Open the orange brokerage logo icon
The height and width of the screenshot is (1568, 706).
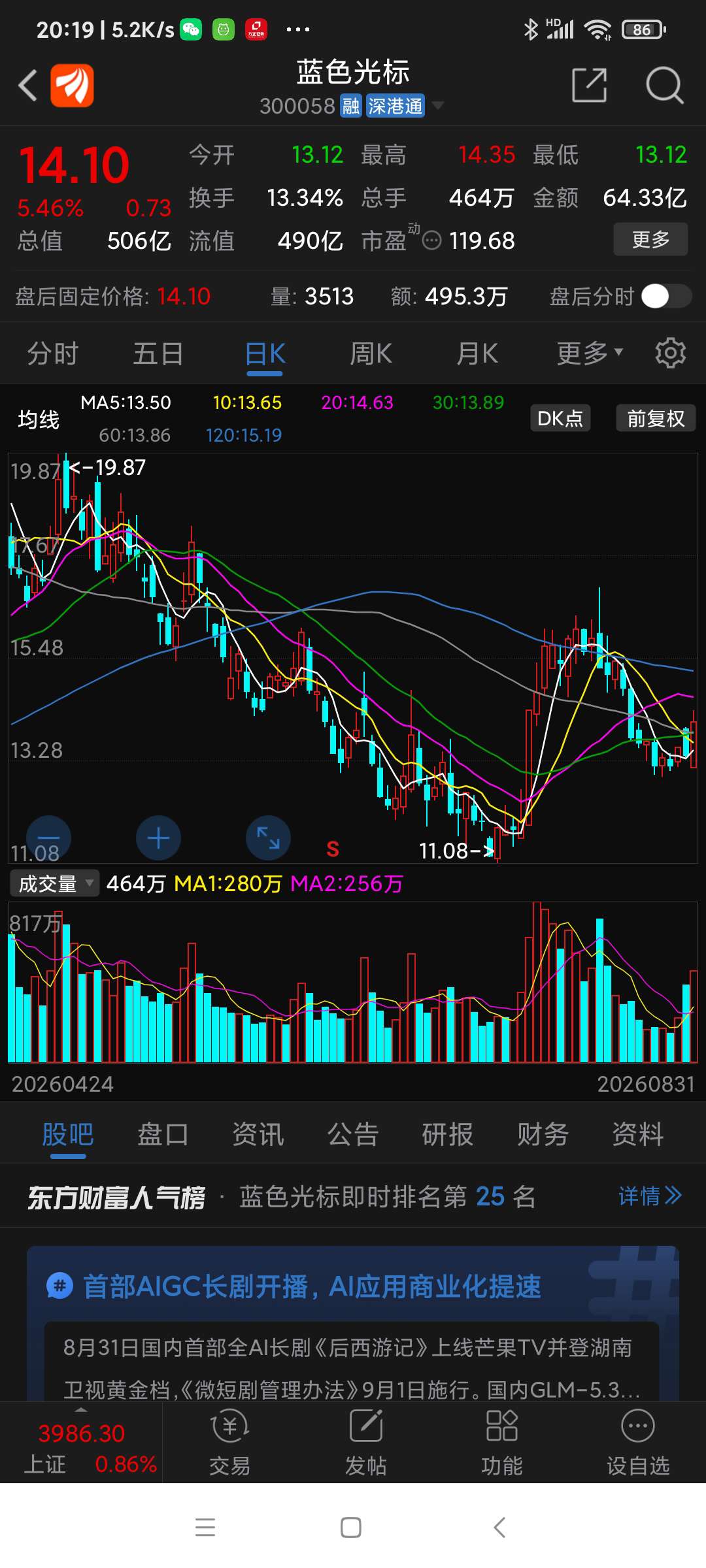73,85
